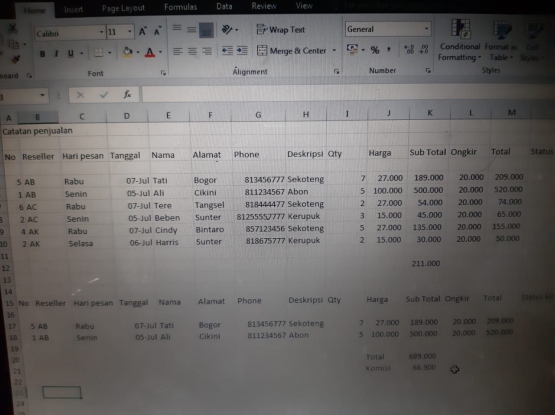Align text right
The height and width of the screenshot is (415, 555).
pos(207,51)
